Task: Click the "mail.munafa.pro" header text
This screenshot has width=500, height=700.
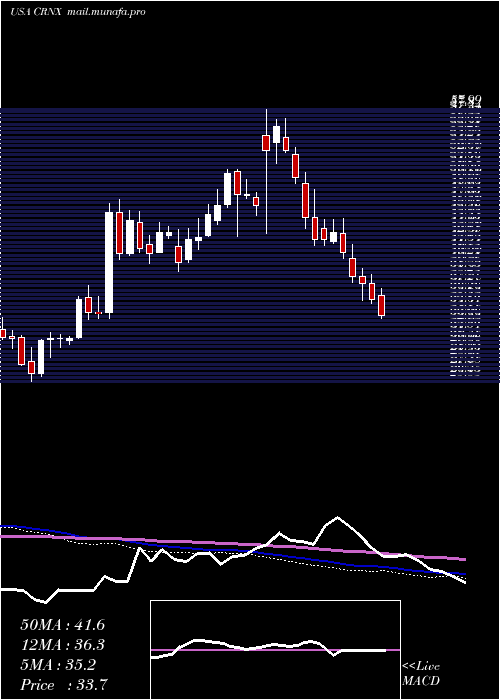Action: [106, 12]
